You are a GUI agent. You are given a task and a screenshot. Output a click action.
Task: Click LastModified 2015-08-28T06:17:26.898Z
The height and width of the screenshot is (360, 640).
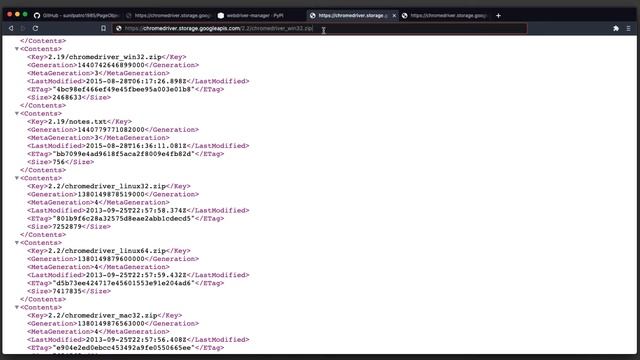click(136, 81)
